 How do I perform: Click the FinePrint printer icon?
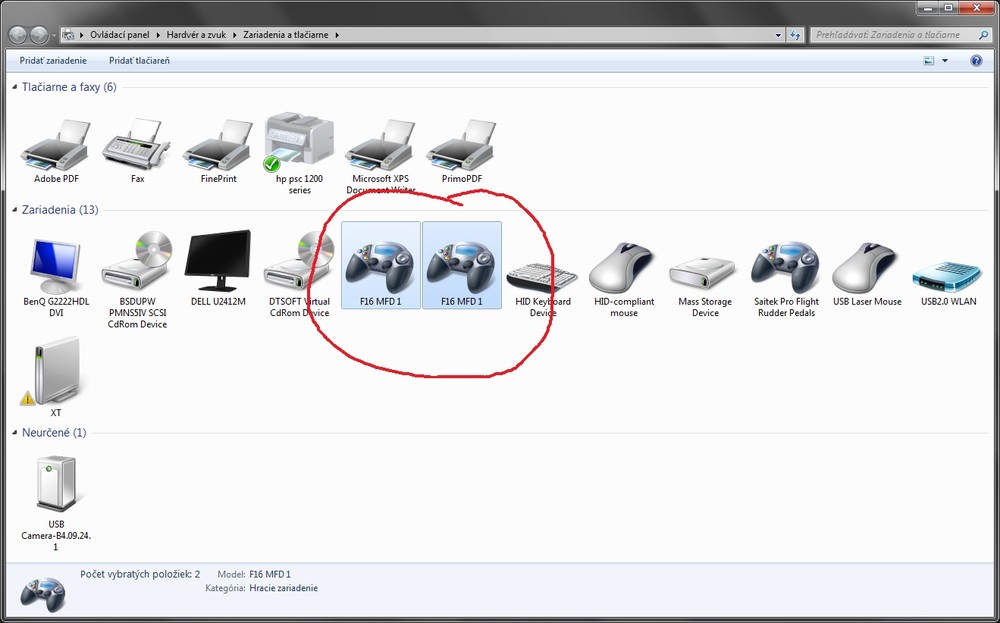point(218,145)
